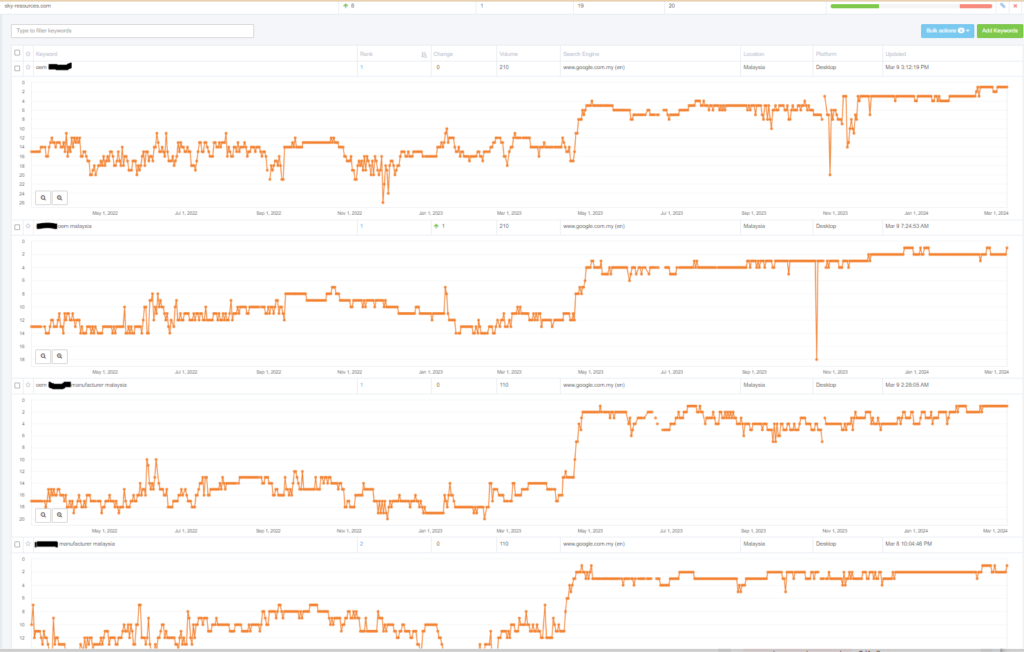Toggle the select-all checkbox in the table header

(x=17, y=53)
